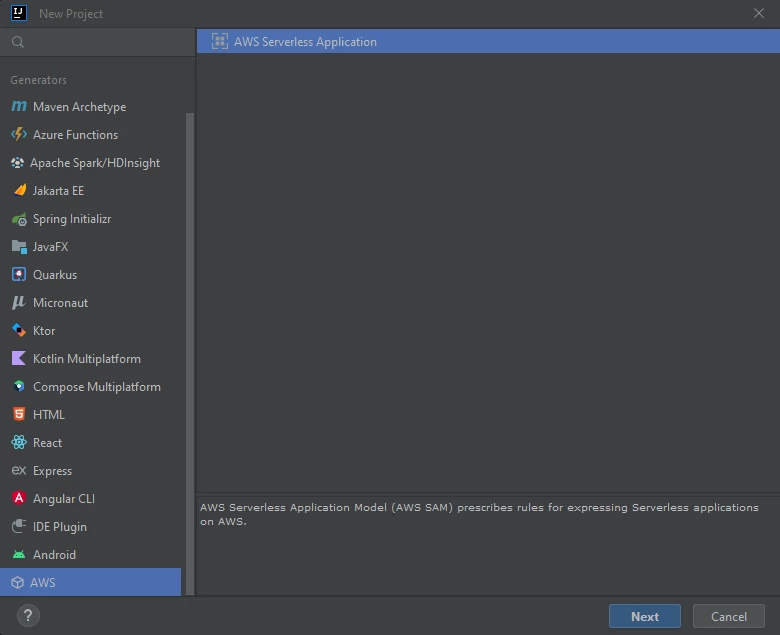Click the Android robot icon
780x635 pixels.
[19, 554]
